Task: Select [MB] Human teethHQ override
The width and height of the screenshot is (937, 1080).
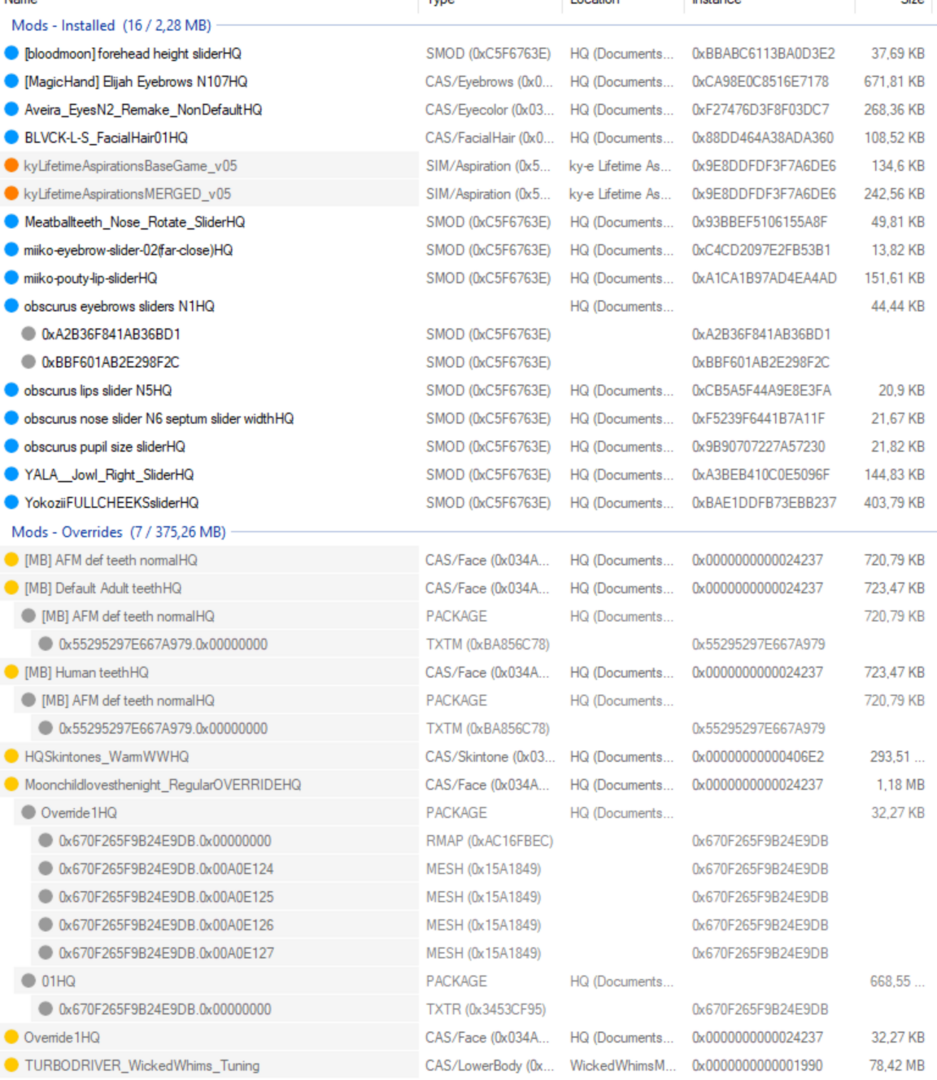Action: (87, 672)
